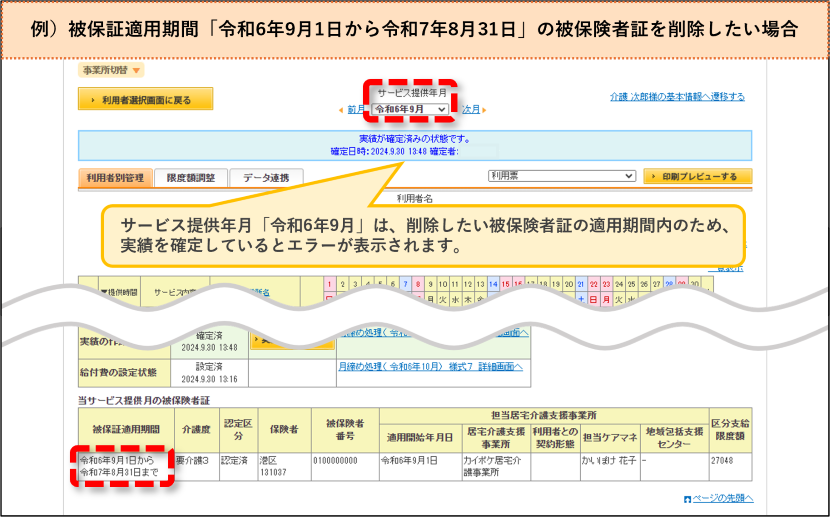830x517 pixels.
Task: Click the 提供時間 column sort header
Action: click(x=119, y=292)
